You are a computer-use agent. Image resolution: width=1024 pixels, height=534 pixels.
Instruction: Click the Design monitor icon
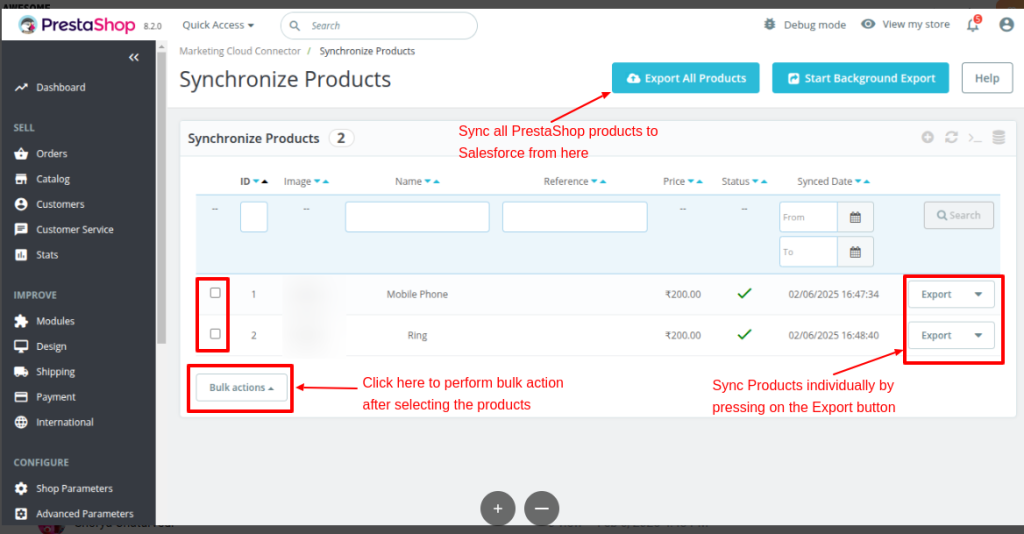pyautogui.click(x=21, y=347)
